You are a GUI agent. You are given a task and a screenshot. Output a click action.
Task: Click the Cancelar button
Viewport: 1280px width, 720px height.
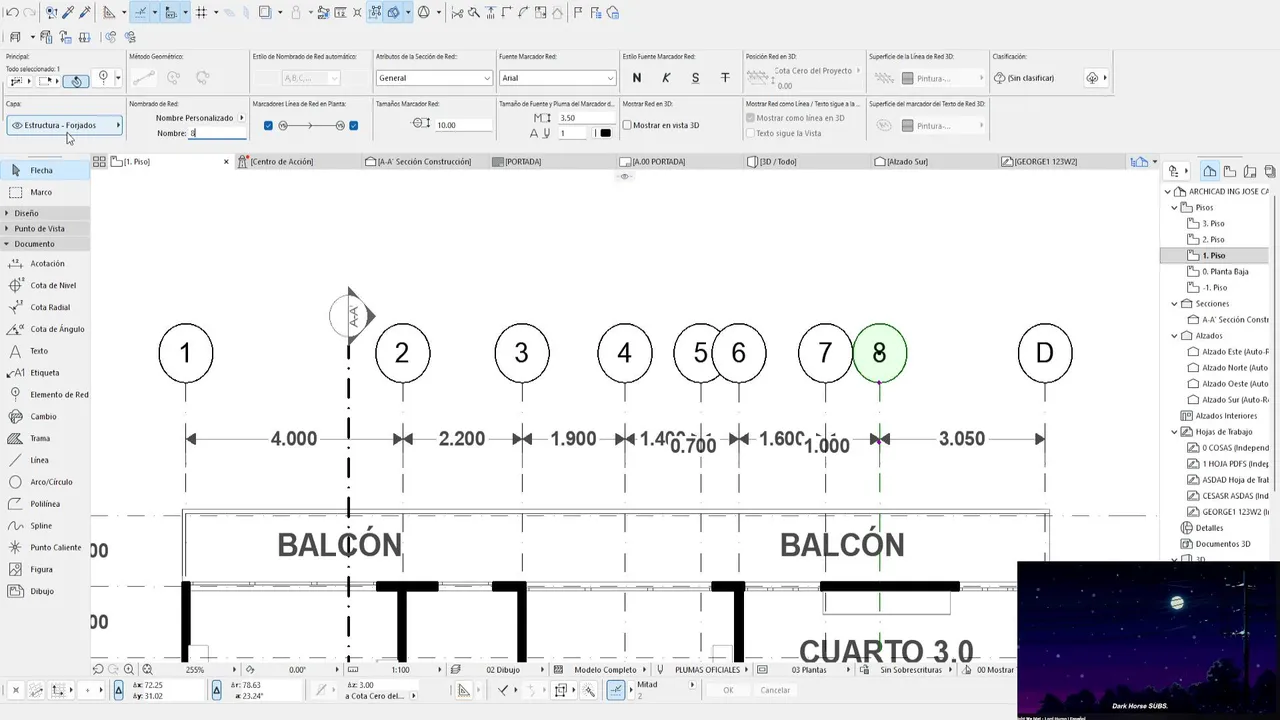(775, 690)
